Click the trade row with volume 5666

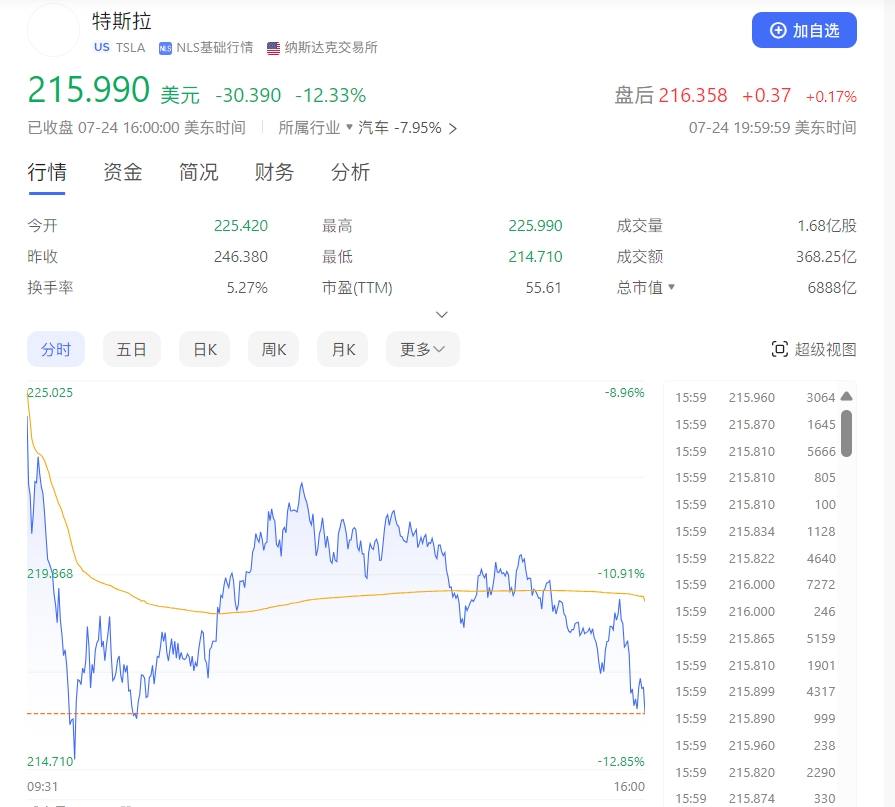pos(755,451)
